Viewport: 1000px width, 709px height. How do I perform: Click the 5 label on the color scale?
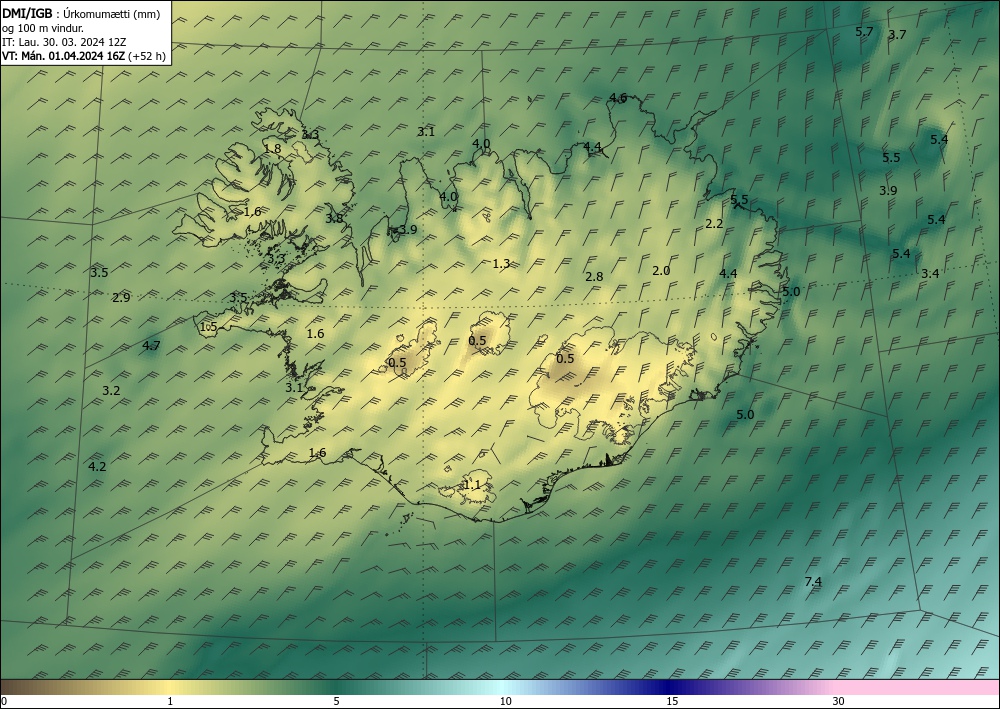point(336,702)
